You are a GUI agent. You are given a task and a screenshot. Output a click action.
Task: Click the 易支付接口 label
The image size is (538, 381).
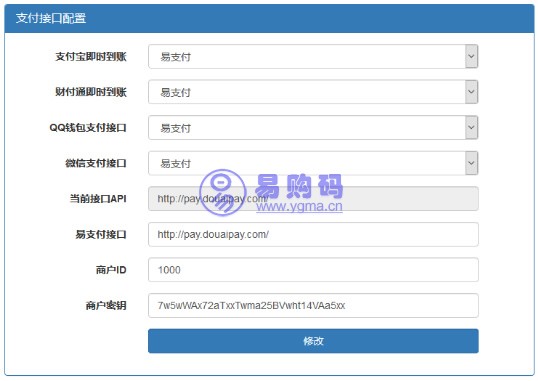click(101, 234)
